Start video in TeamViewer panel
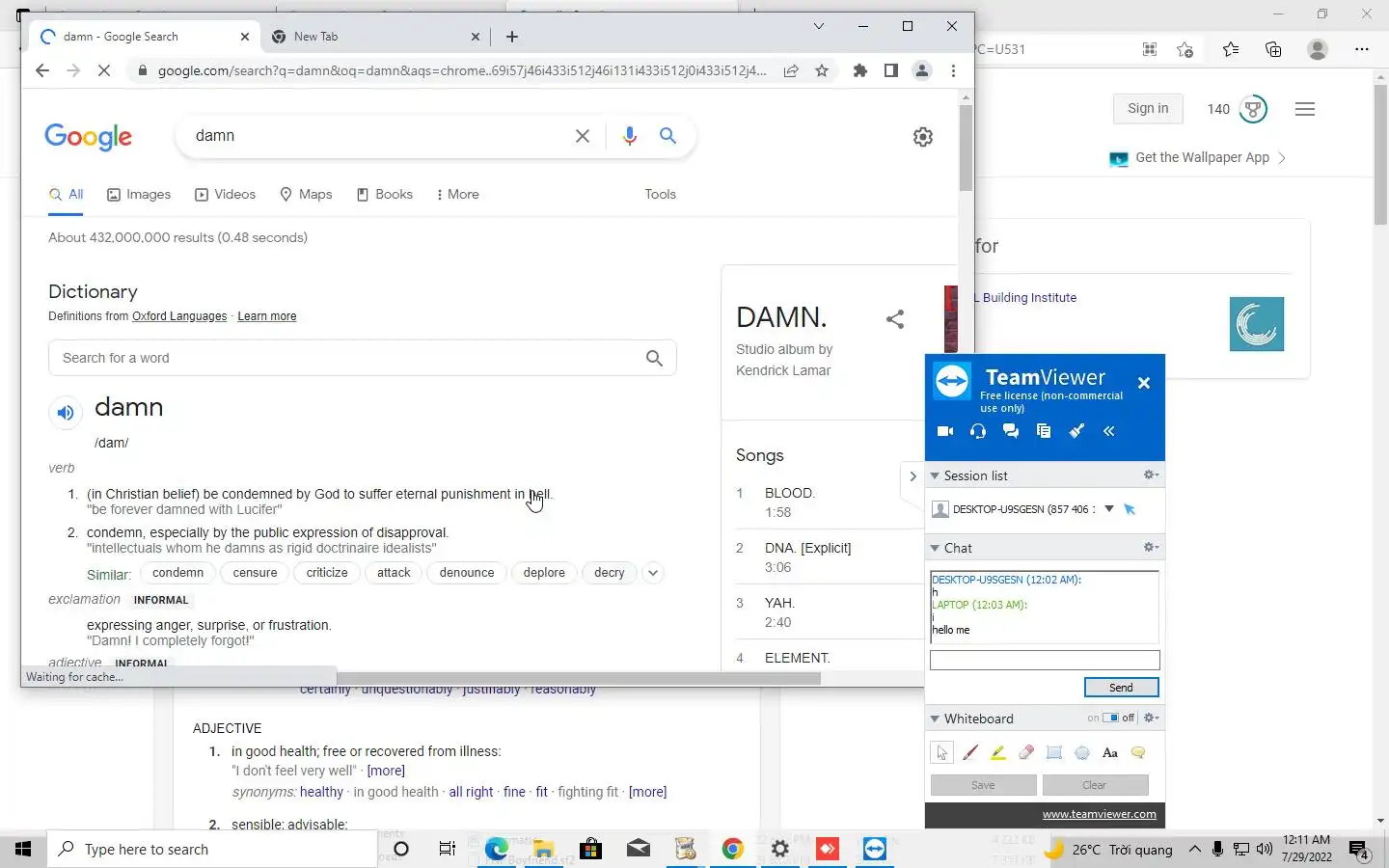This screenshot has width=1389, height=868. click(945, 431)
